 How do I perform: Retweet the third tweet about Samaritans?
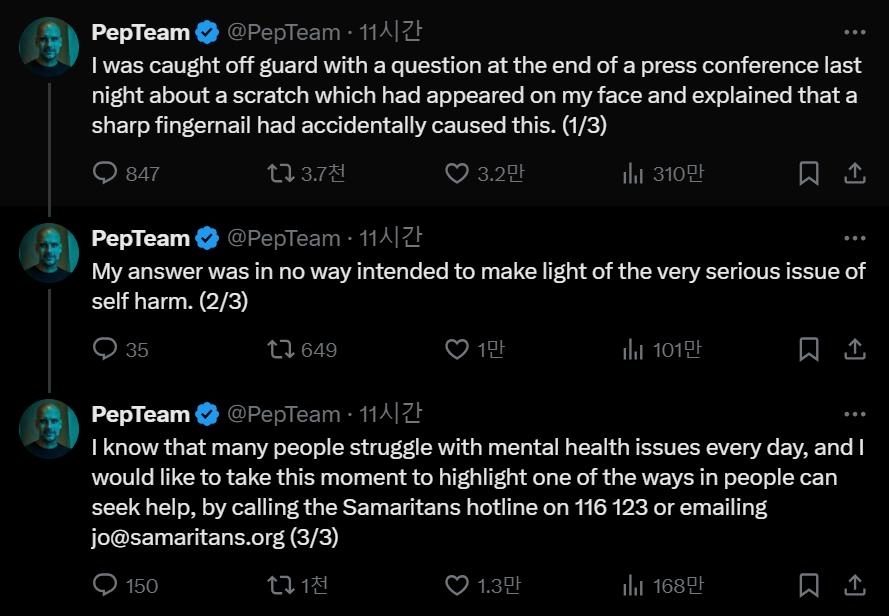(281, 585)
